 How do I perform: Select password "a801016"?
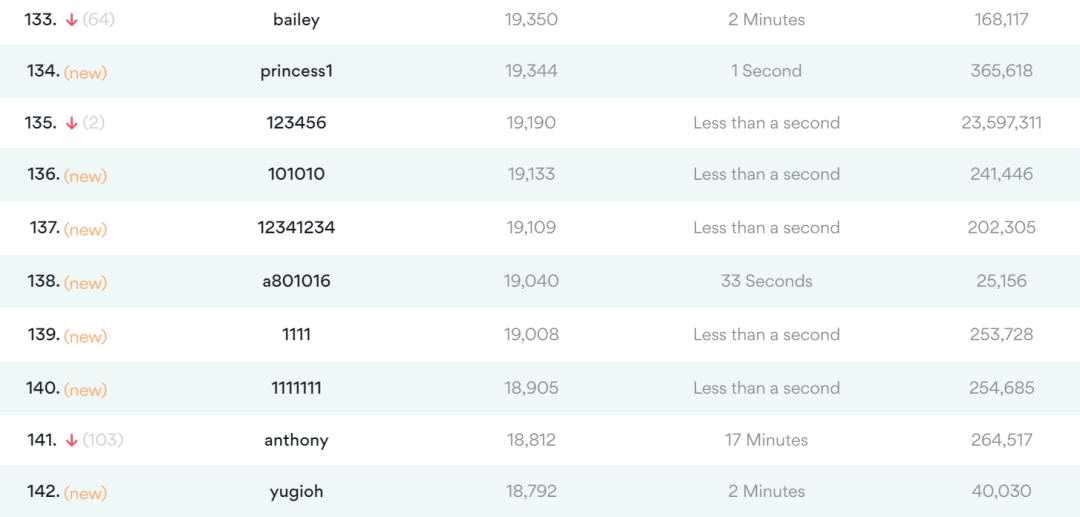click(296, 281)
